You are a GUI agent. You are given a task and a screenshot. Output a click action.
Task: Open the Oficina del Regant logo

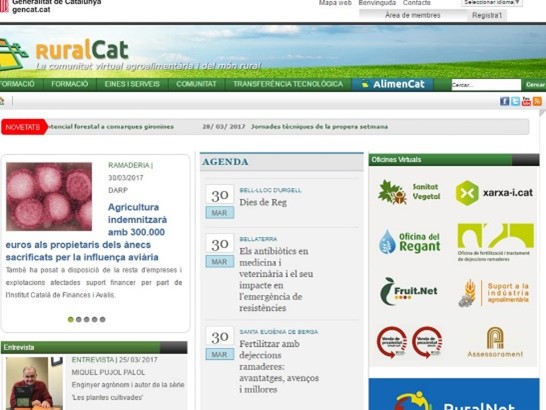410,242
